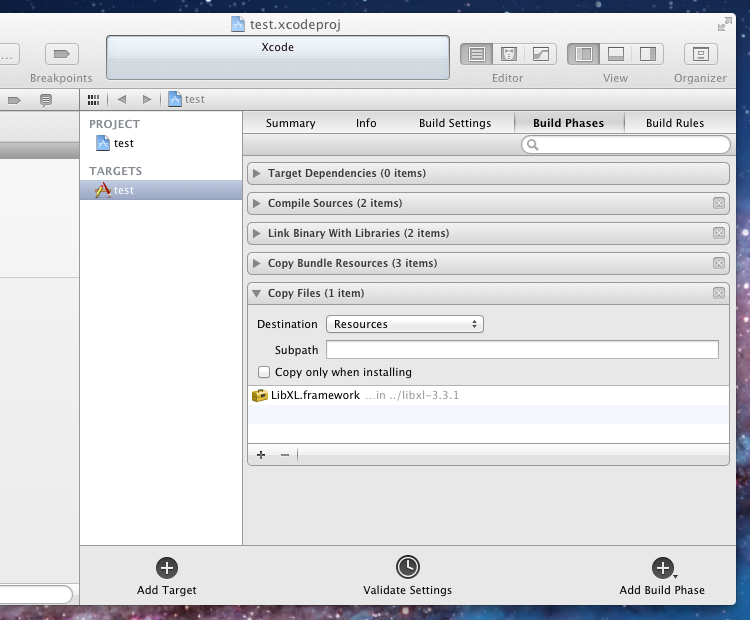Image resolution: width=750 pixels, height=620 pixels.
Task: Expand Link Binary With Libraries phase
Action: coord(257,233)
